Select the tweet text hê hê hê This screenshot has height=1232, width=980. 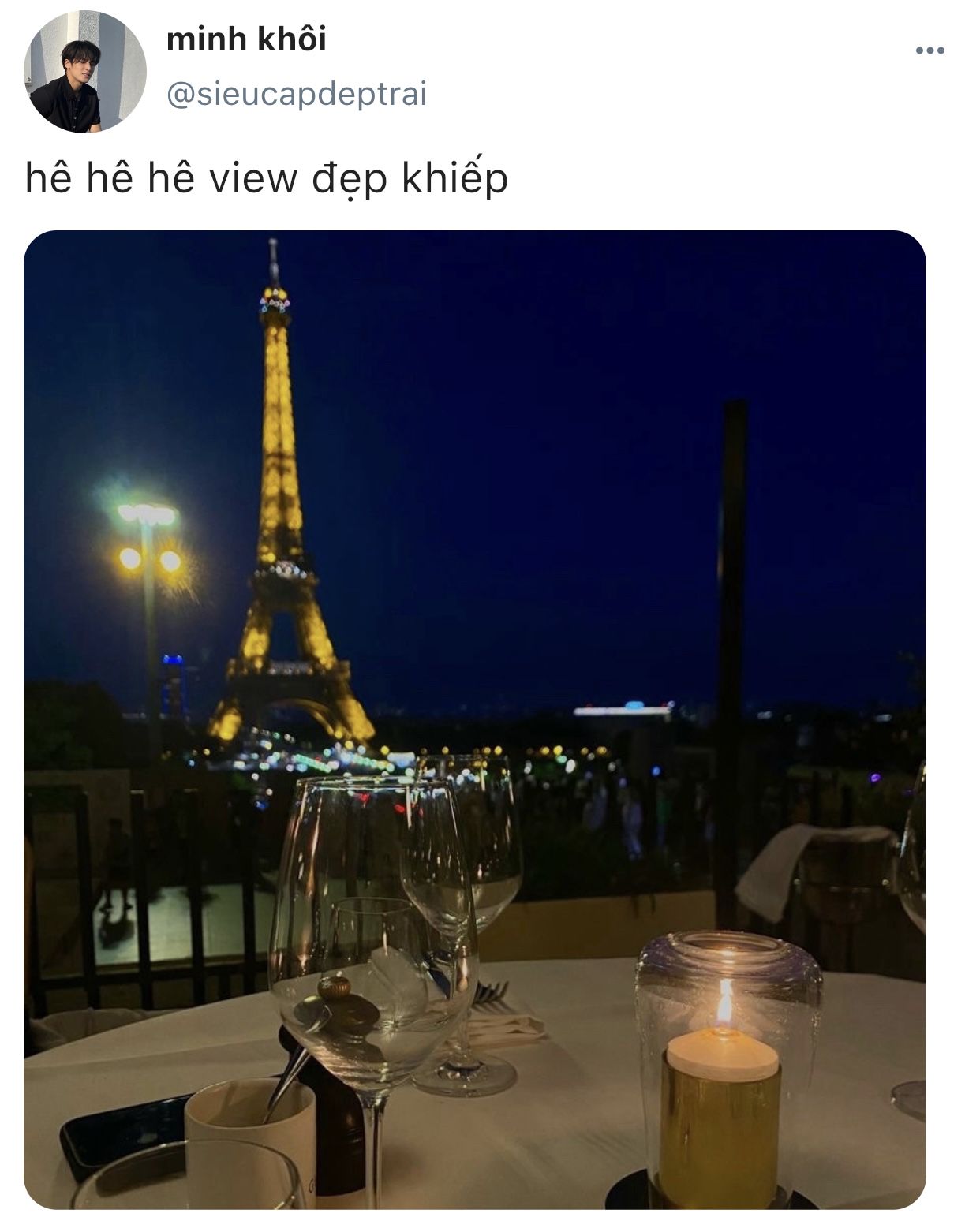pos(110,177)
